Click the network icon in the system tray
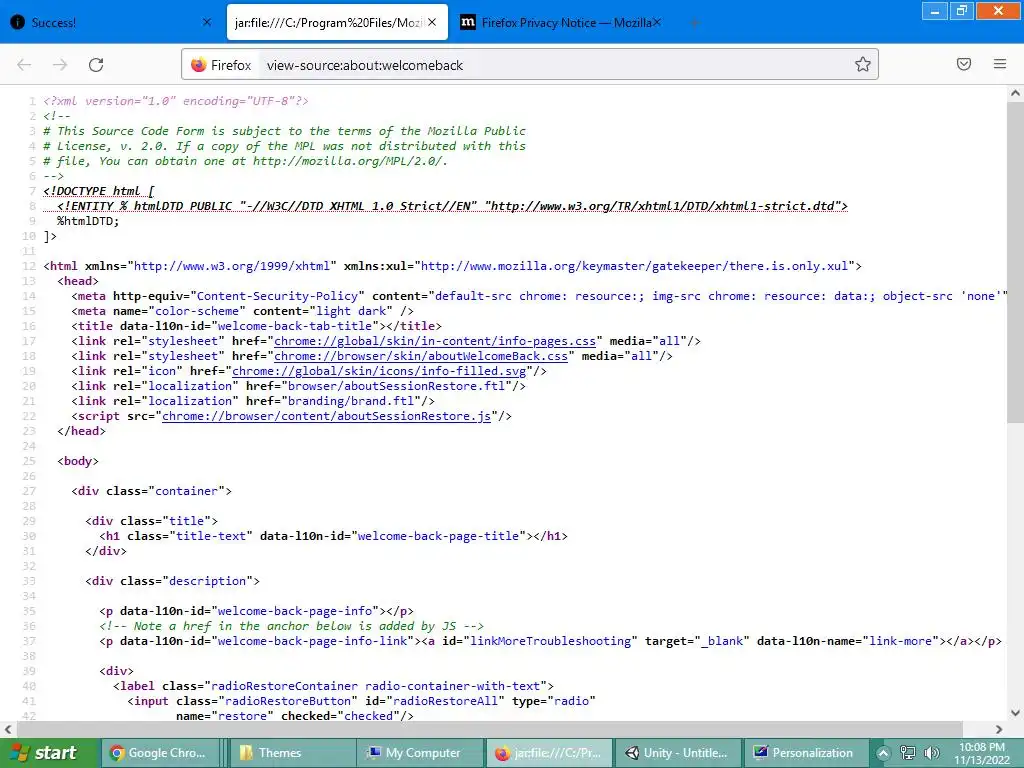1024x768 pixels. 908,753
